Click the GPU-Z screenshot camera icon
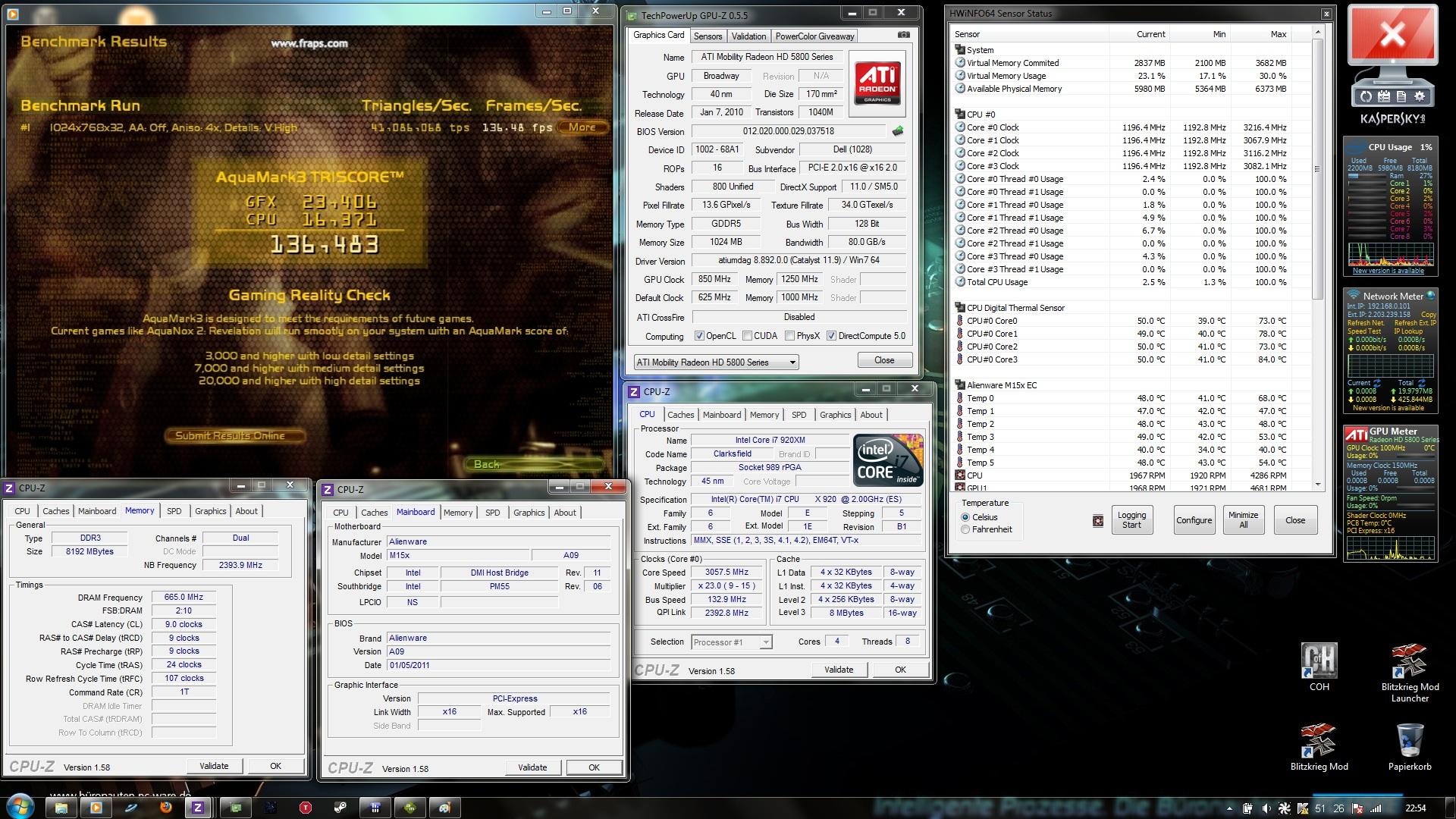 coord(903,35)
